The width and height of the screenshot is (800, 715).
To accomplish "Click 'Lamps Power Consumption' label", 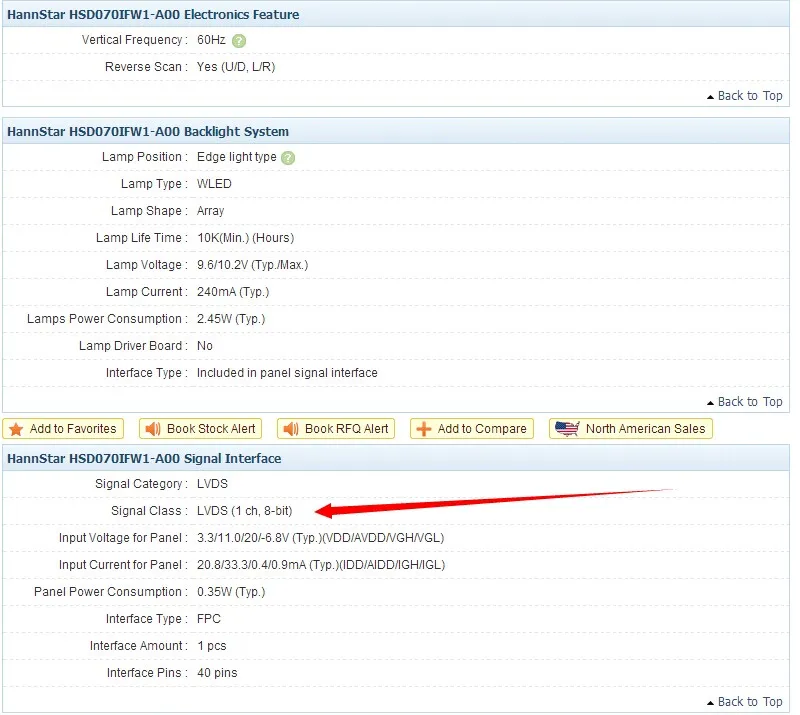I will [x=108, y=319].
